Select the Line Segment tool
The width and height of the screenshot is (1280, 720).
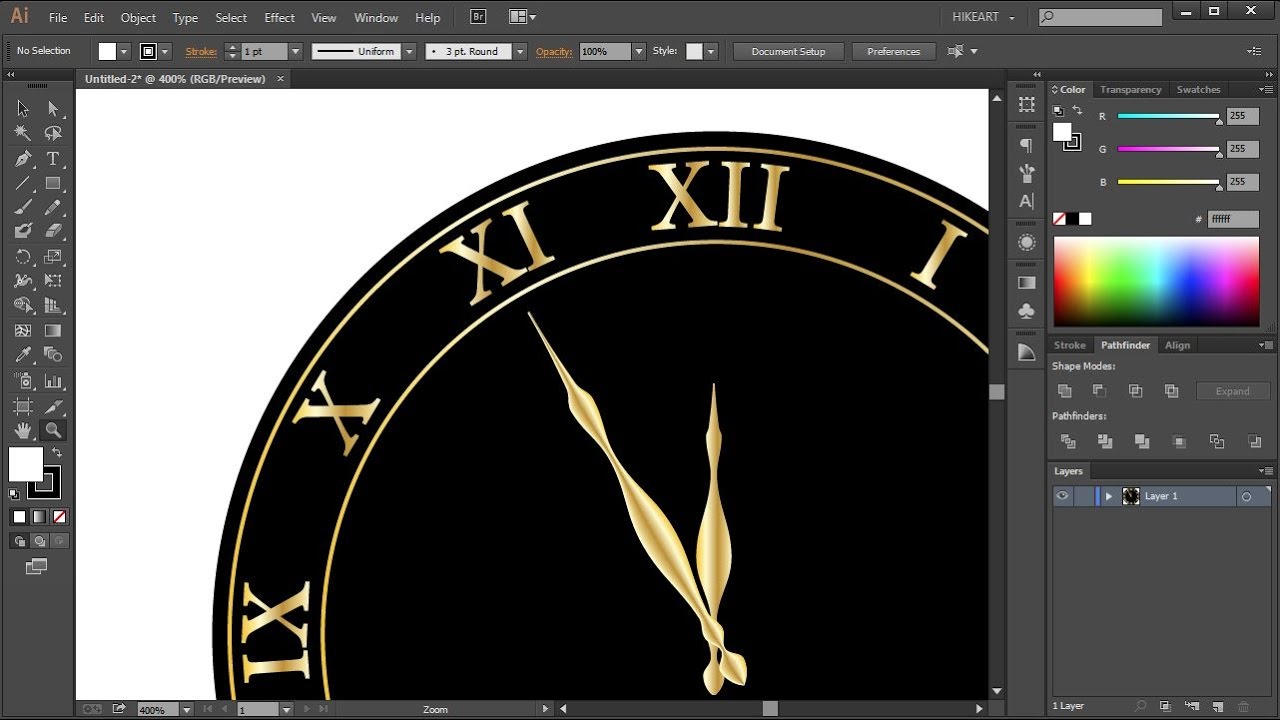(x=23, y=183)
